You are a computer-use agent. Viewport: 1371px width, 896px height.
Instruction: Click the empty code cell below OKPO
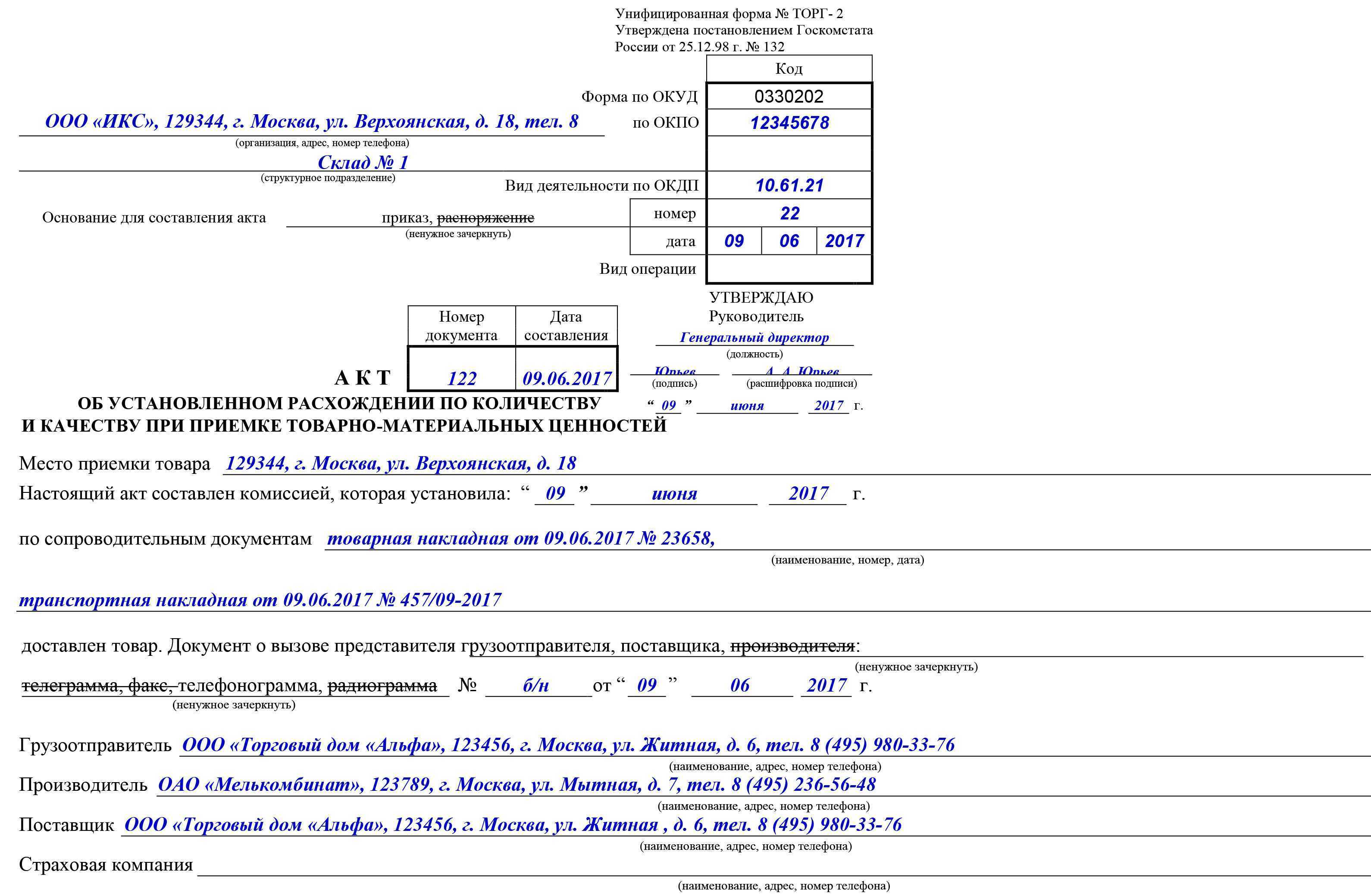point(789,153)
